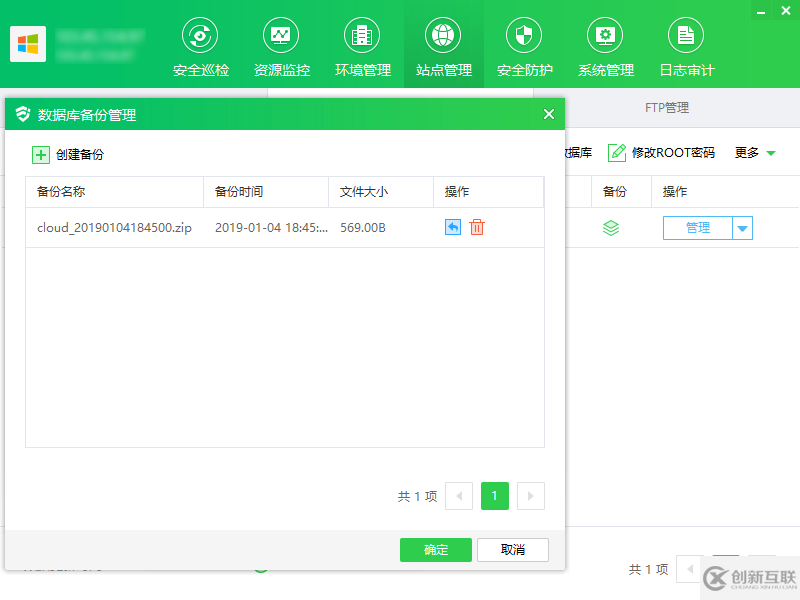
Task: Open the 安全巡检 security inspection section
Action: pos(201,47)
